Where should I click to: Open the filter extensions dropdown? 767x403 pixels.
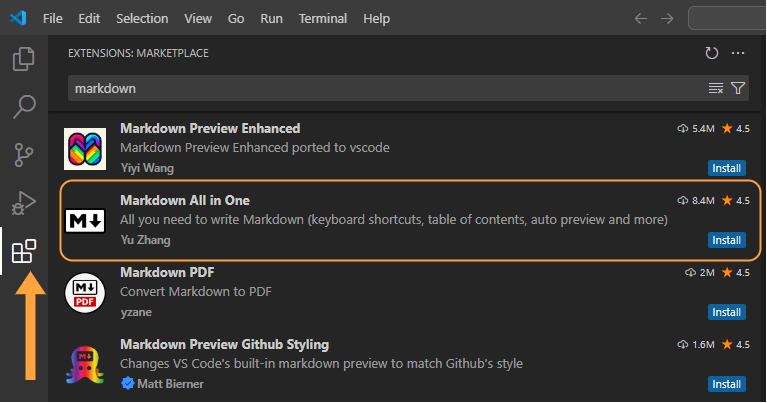[x=738, y=88]
